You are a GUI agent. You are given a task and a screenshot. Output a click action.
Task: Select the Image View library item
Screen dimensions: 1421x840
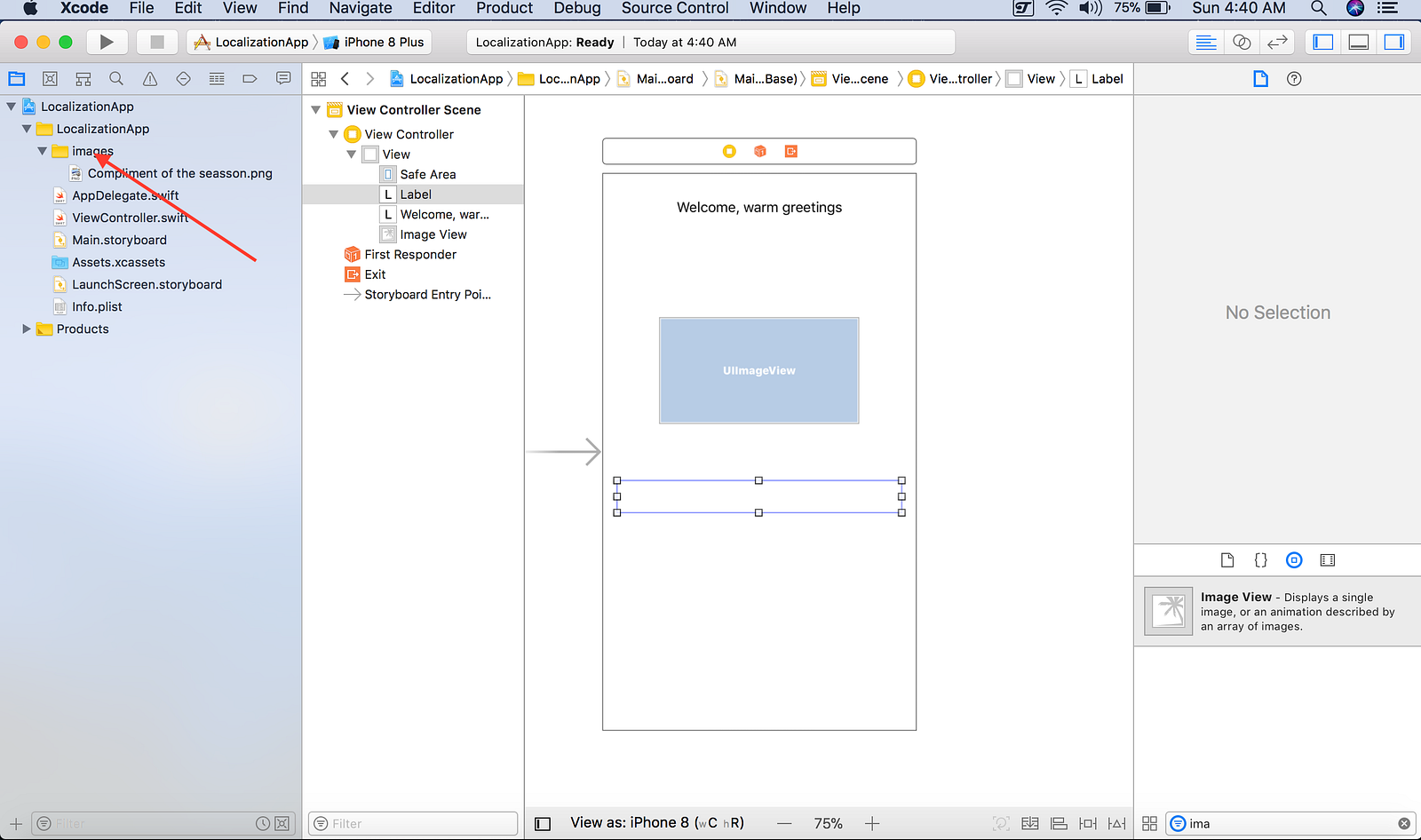1277,611
